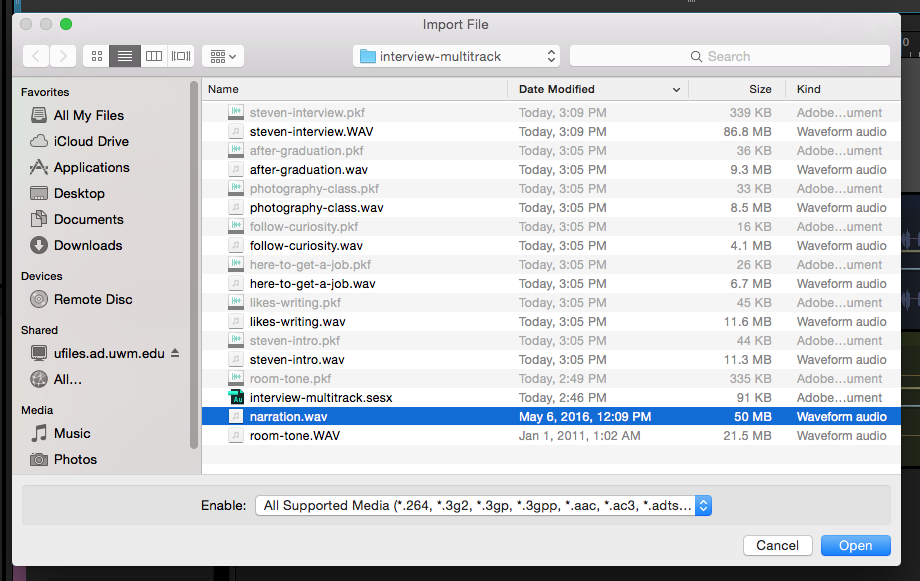Open the Enable media format dropdown
920x581 pixels.
[x=702, y=505]
